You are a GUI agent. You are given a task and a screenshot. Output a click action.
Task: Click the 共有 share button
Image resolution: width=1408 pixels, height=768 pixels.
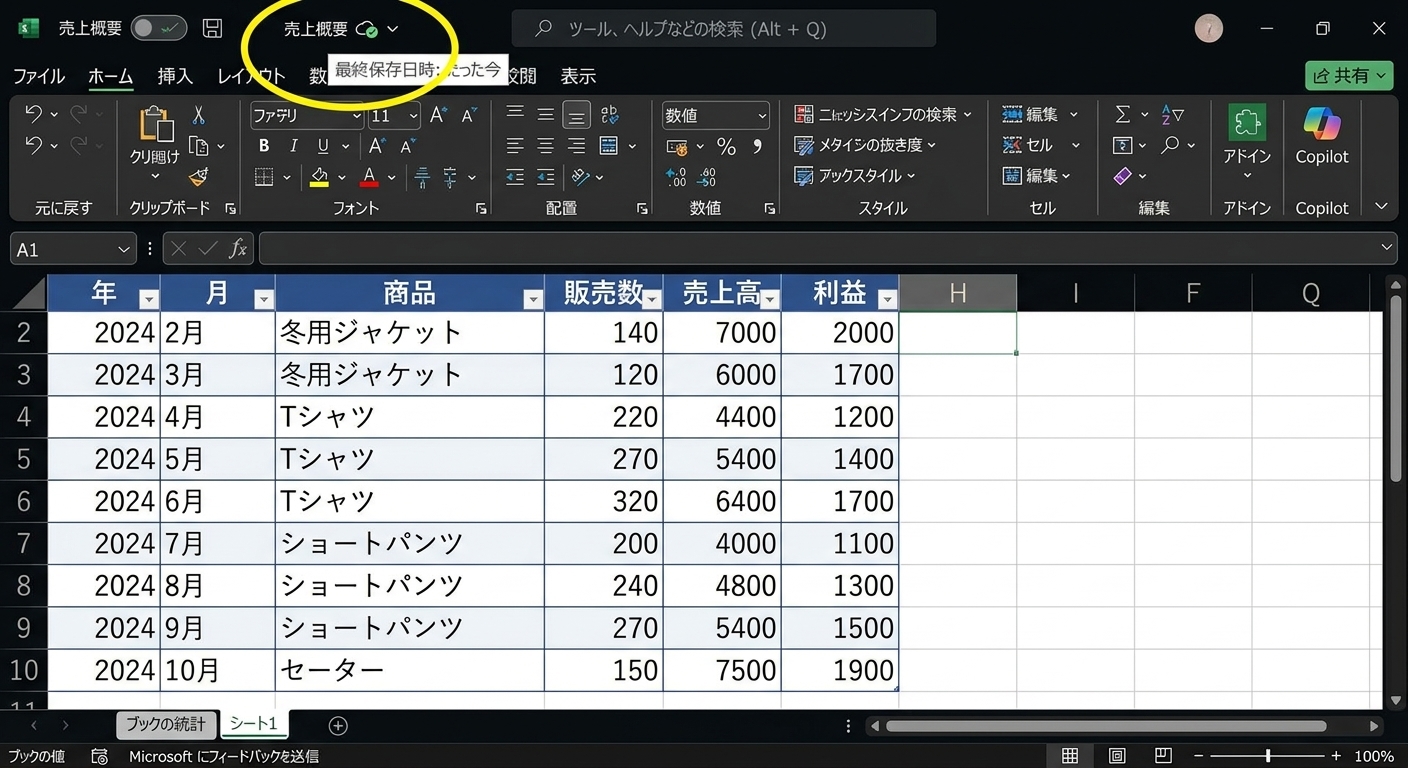coord(1349,76)
